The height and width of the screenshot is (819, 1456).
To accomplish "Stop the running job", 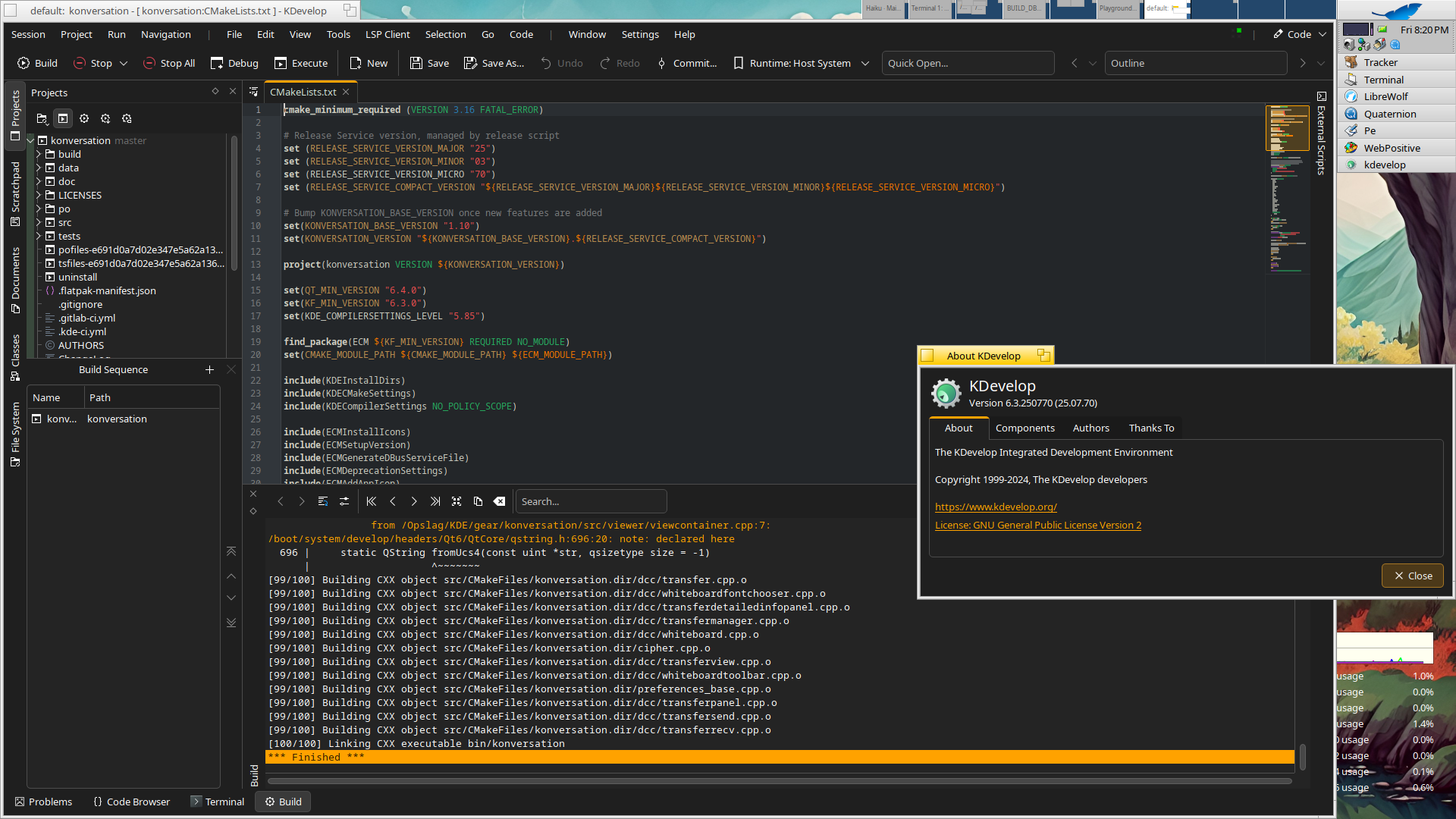I will 93,63.
